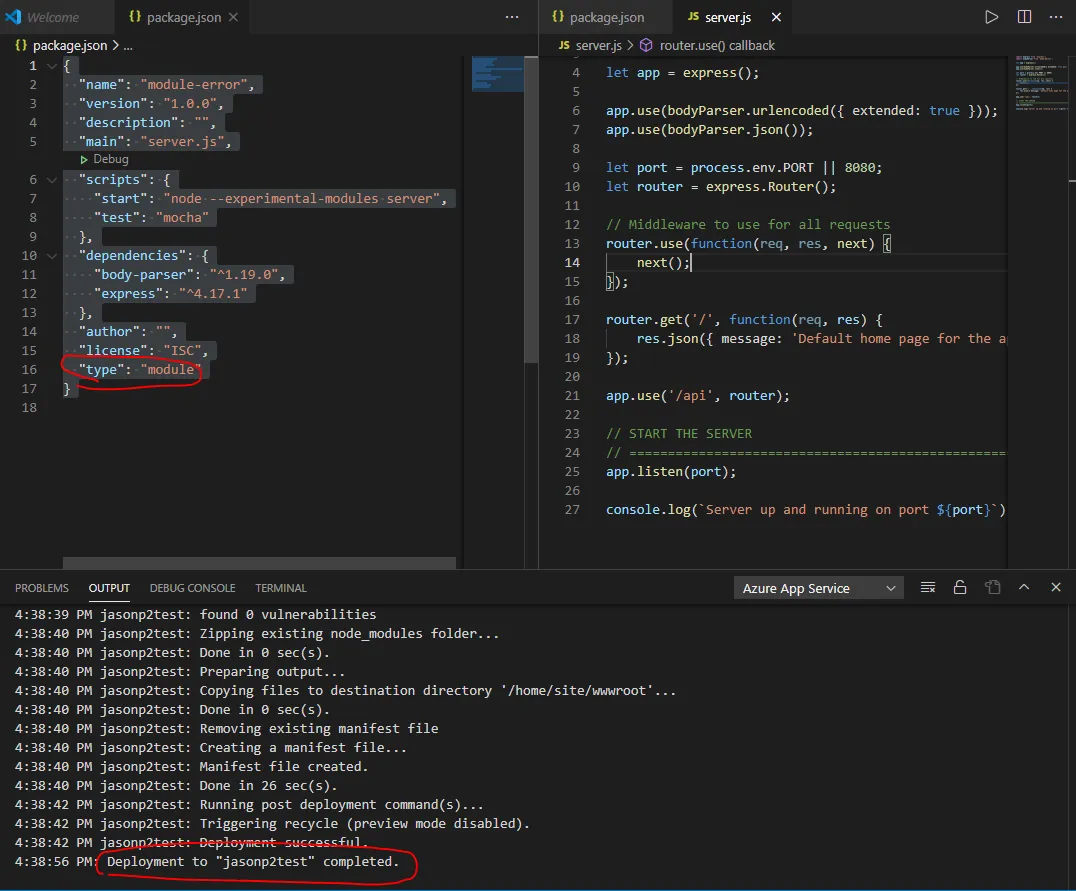Image resolution: width=1076 pixels, height=891 pixels.
Task: Open the Welcome tab
Action: [53, 17]
